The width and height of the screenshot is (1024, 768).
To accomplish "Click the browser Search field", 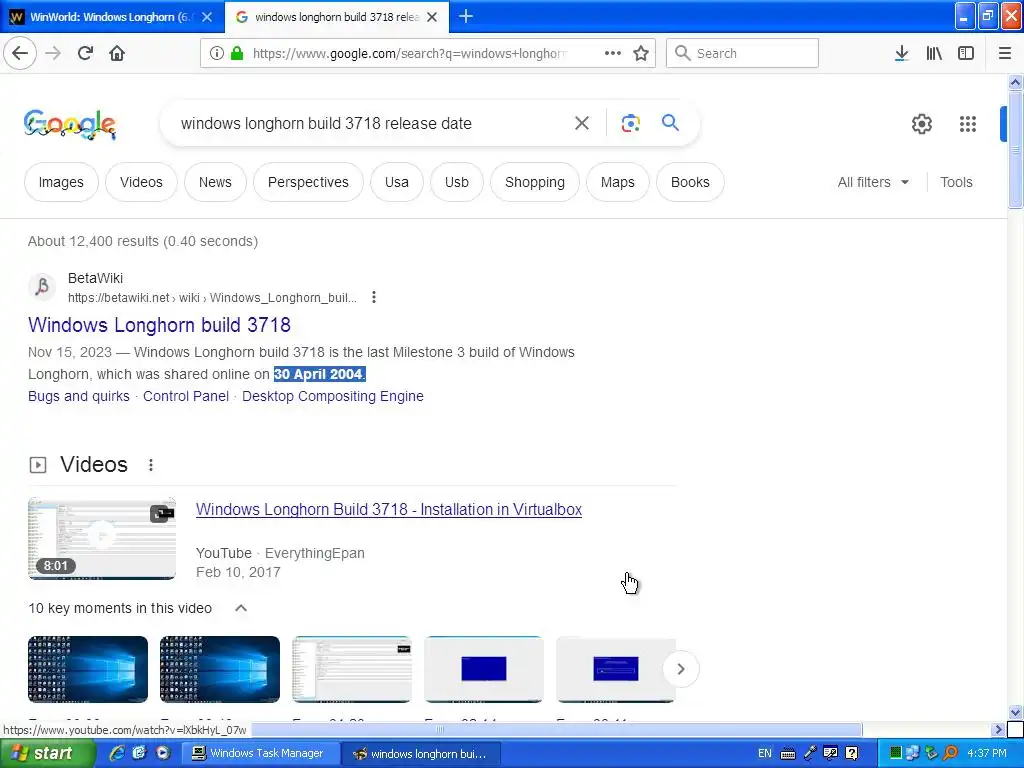I will tap(742, 53).
